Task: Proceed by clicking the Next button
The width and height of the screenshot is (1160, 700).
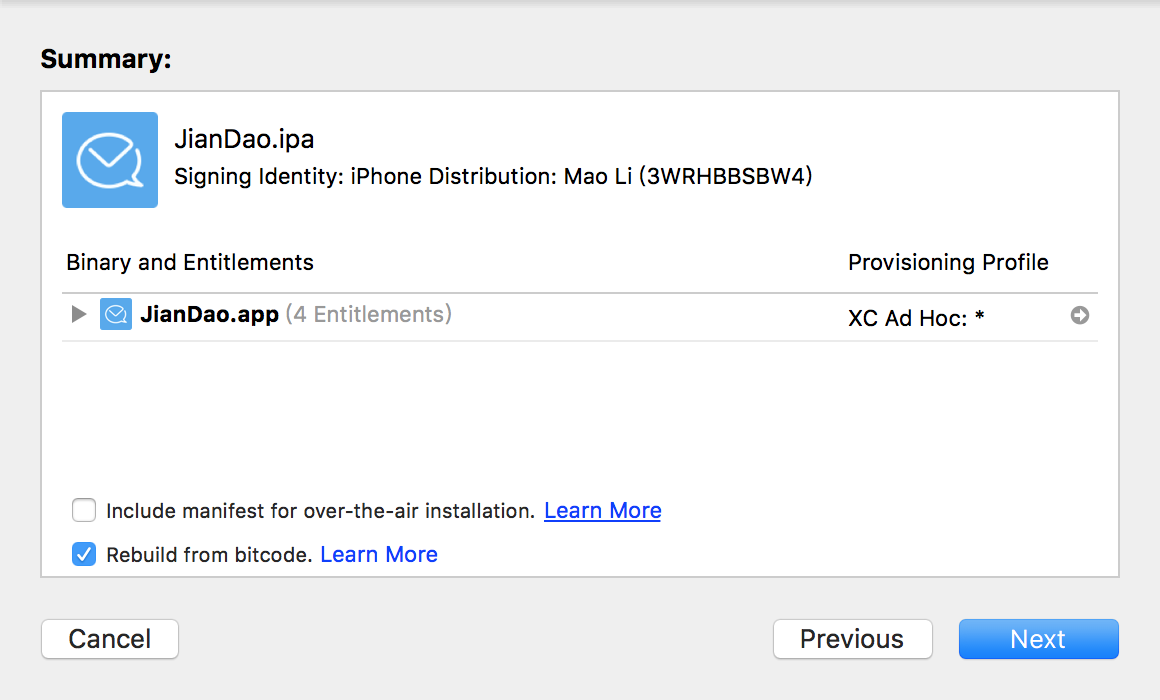Action: point(1038,639)
